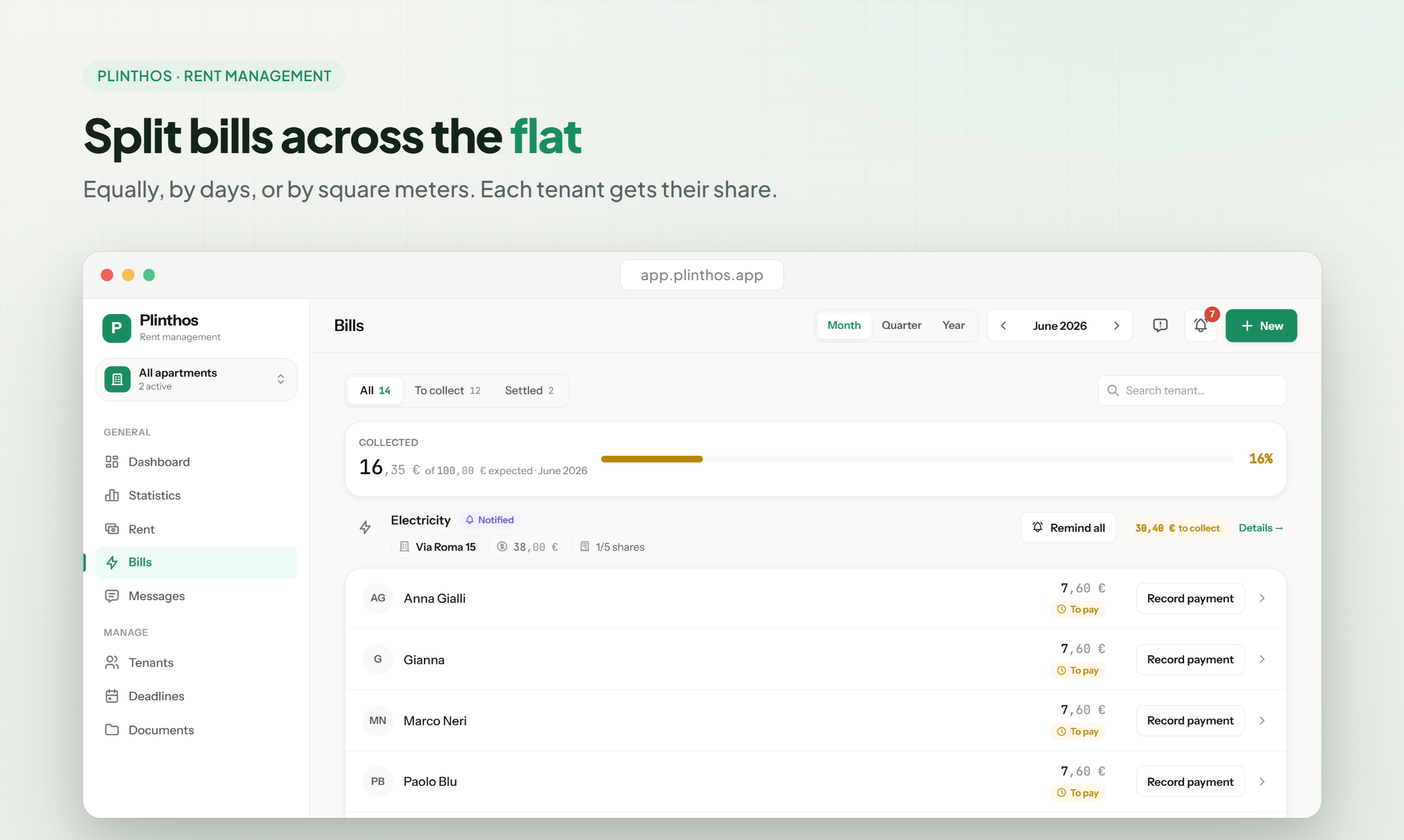Click Gianna G avatar
1404x840 pixels.
(x=378, y=659)
